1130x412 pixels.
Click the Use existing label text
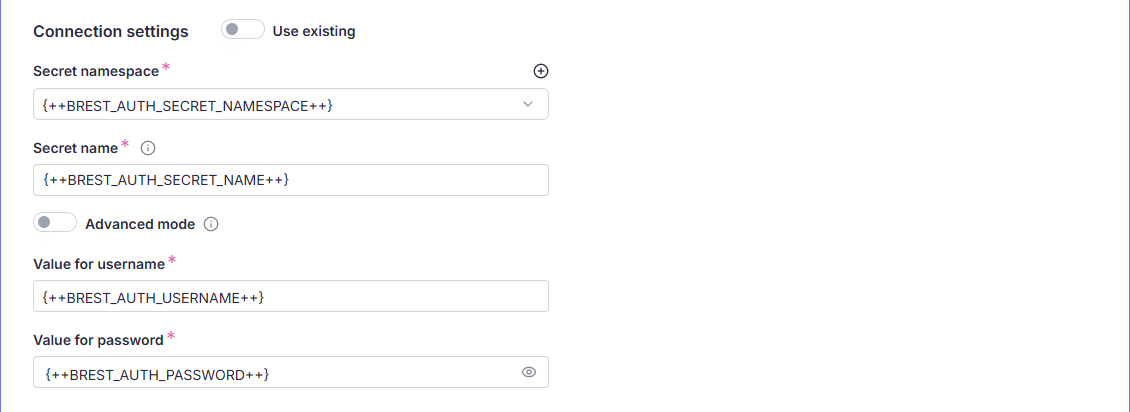[314, 31]
